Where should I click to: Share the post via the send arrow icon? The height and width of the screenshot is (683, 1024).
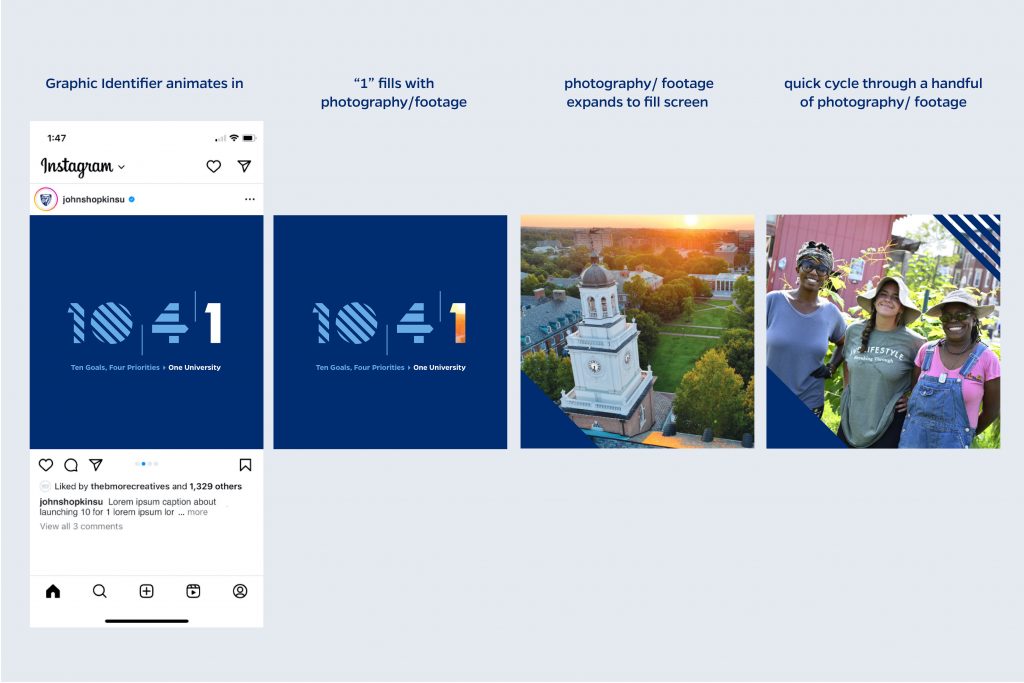click(96, 465)
